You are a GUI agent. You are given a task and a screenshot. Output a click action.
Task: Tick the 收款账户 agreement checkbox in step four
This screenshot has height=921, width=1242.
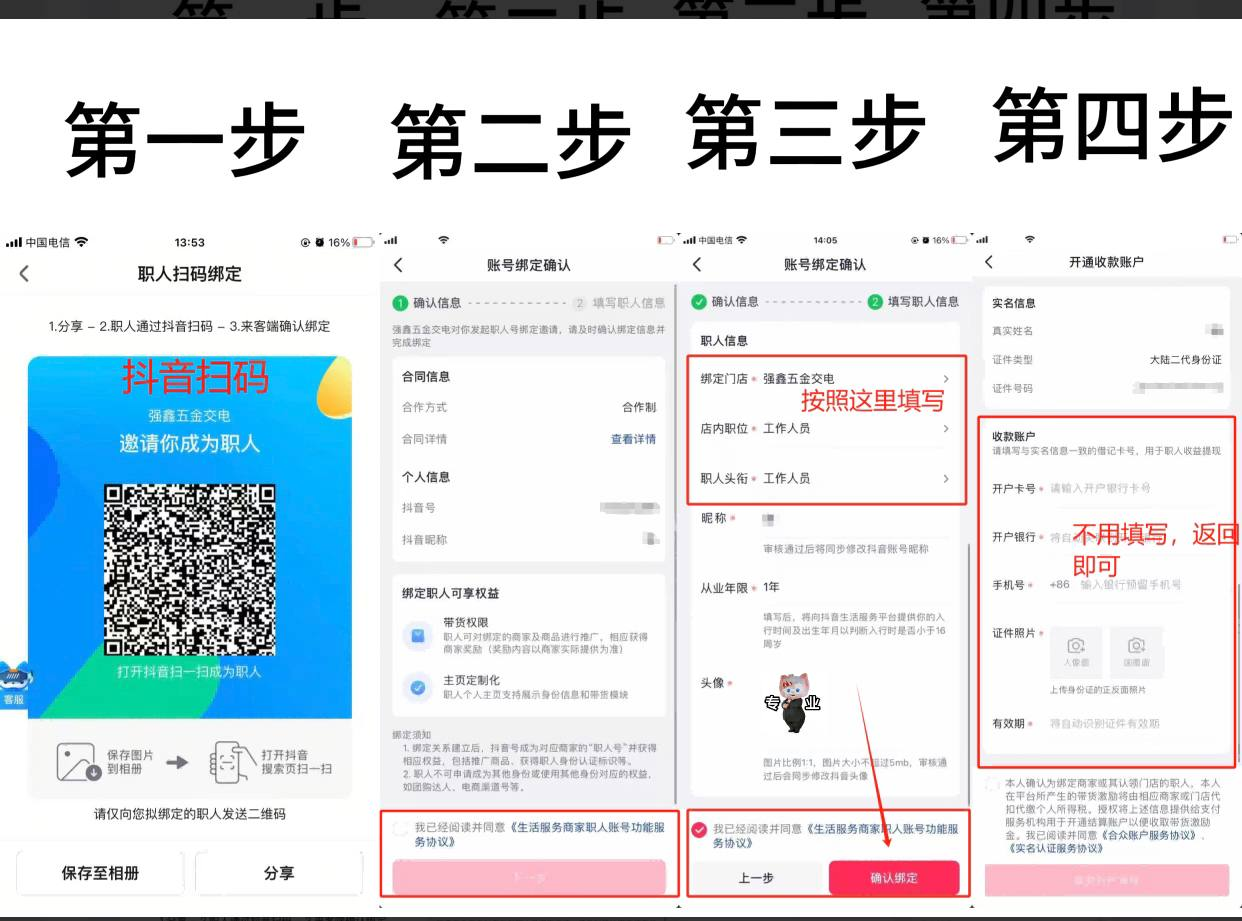pyautogui.click(x=991, y=785)
